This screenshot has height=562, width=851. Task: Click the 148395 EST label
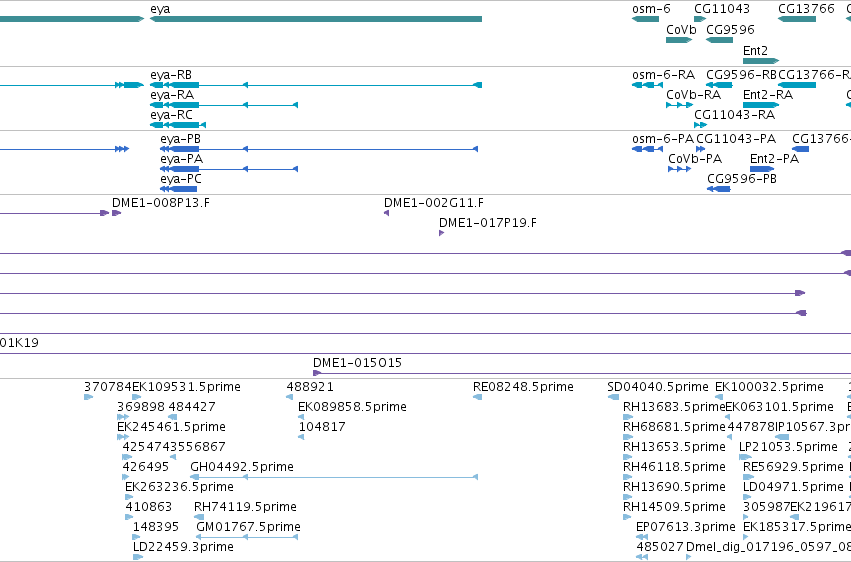pyautogui.click(x=156, y=527)
